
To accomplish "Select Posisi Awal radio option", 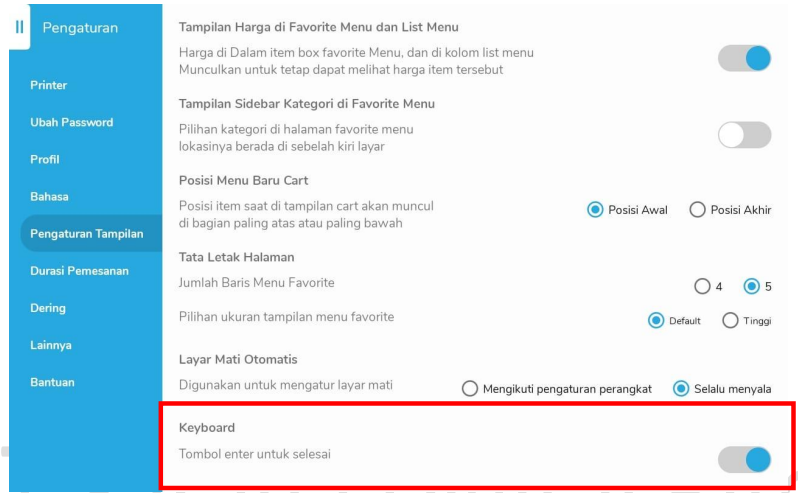I will tap(595, 210).
